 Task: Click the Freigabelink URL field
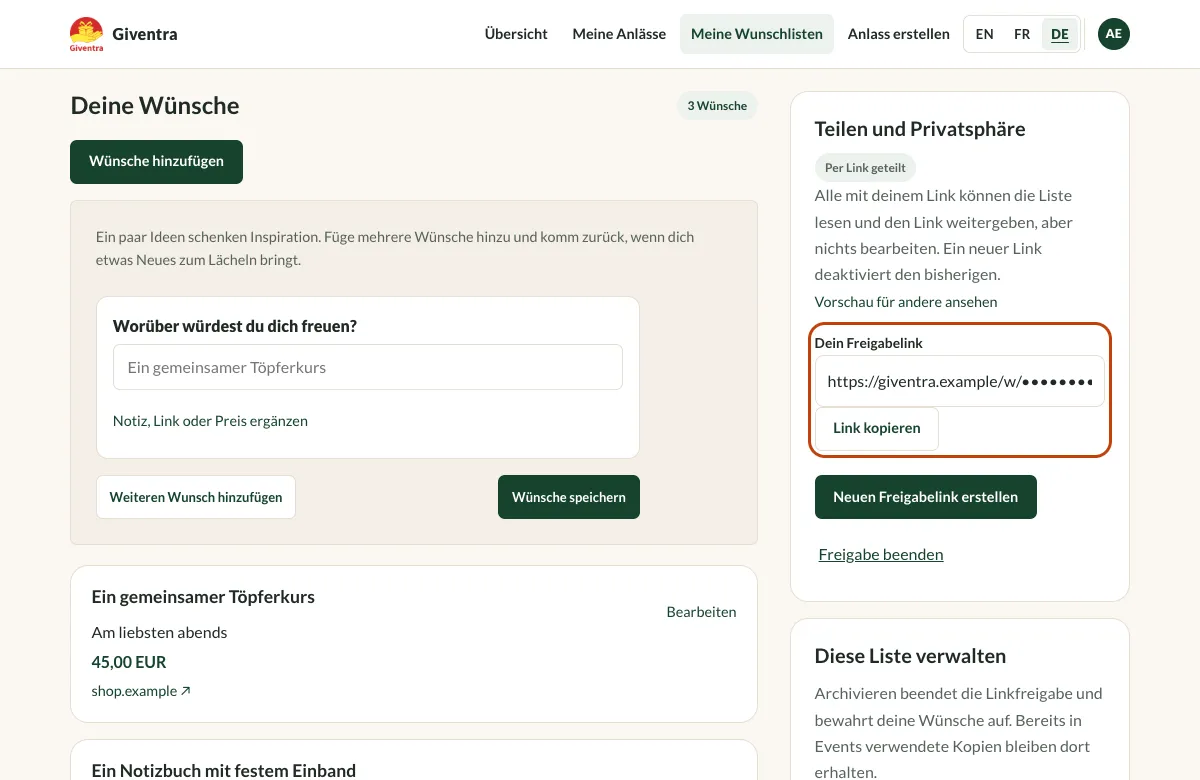point(960,381)
